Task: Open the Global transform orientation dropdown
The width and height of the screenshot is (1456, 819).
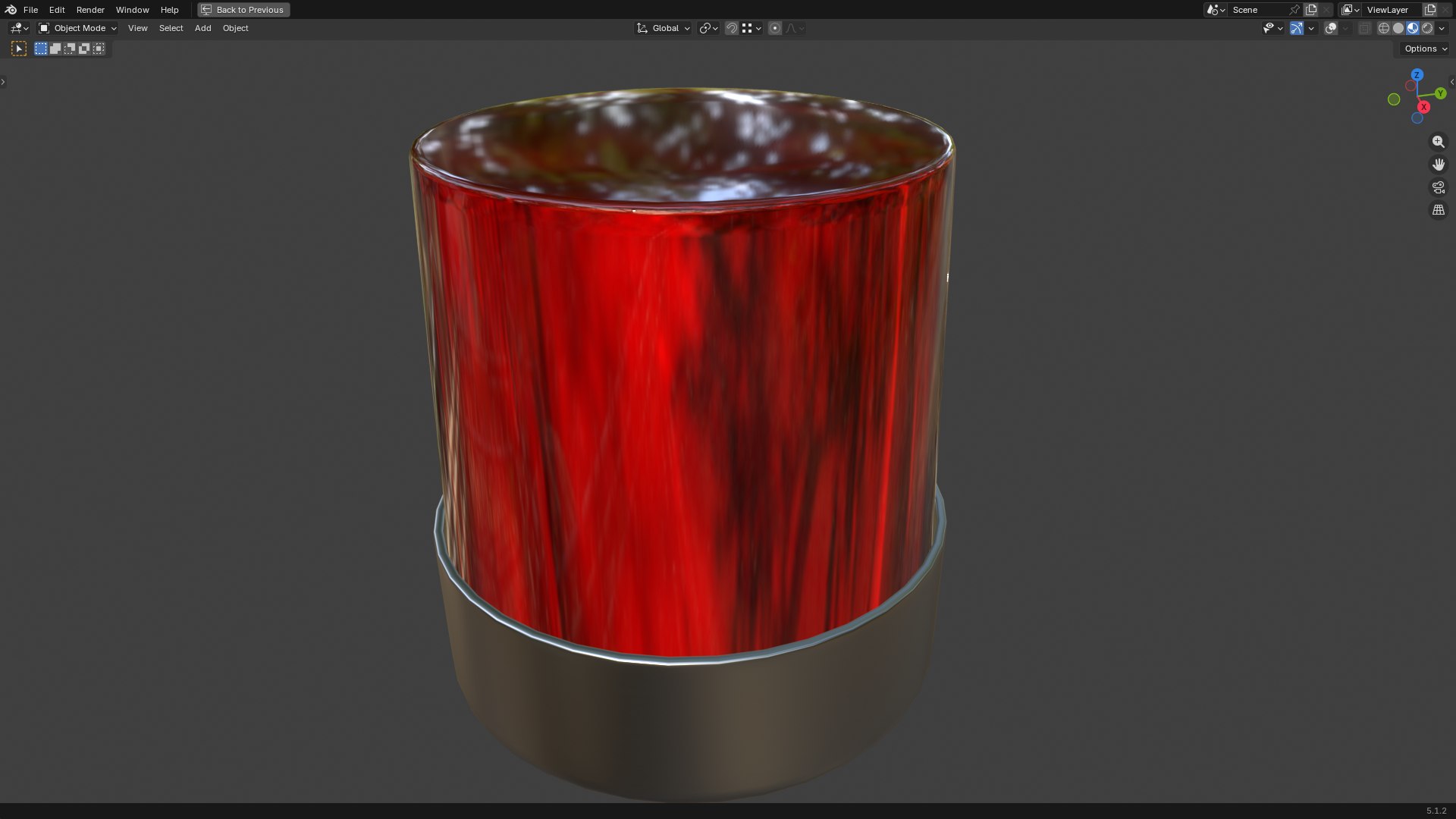Action: 663,28
